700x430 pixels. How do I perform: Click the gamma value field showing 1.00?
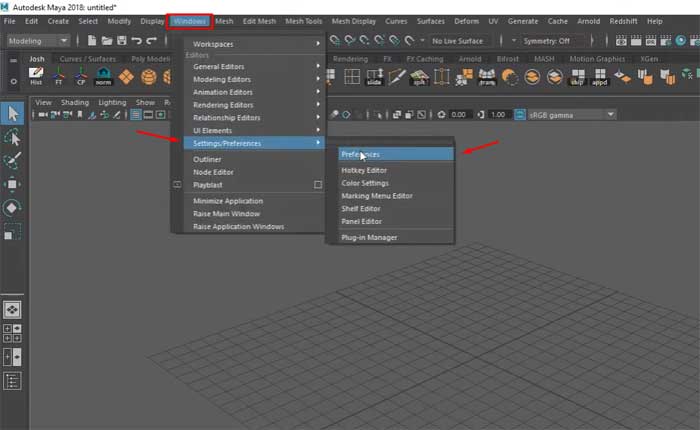498,115
